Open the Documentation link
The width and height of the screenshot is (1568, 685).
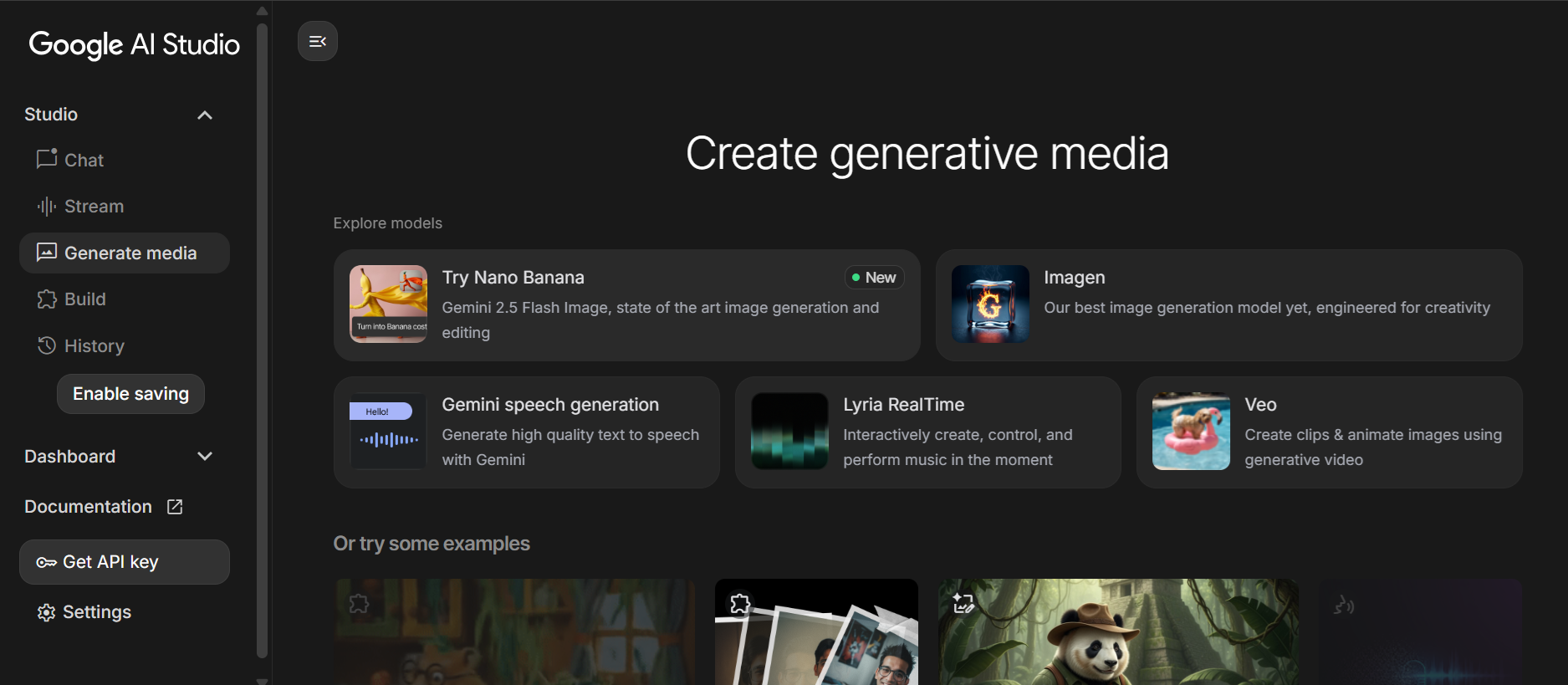[104, 507]
